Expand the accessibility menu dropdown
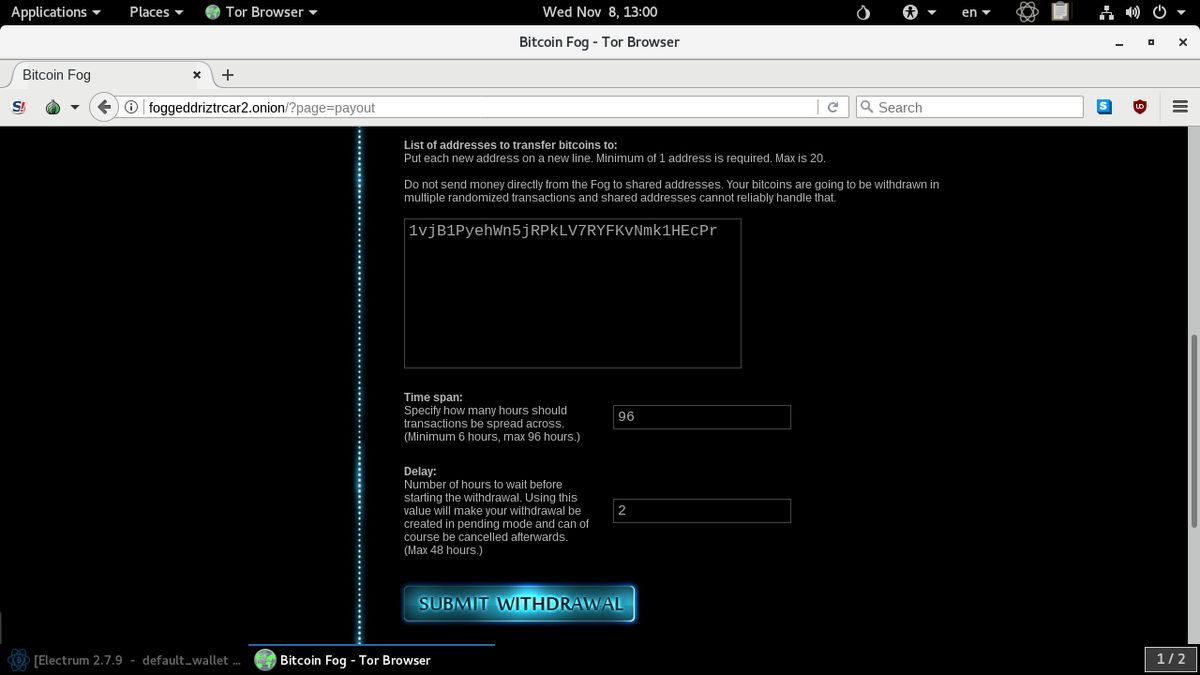 click(x=916, y=12)
